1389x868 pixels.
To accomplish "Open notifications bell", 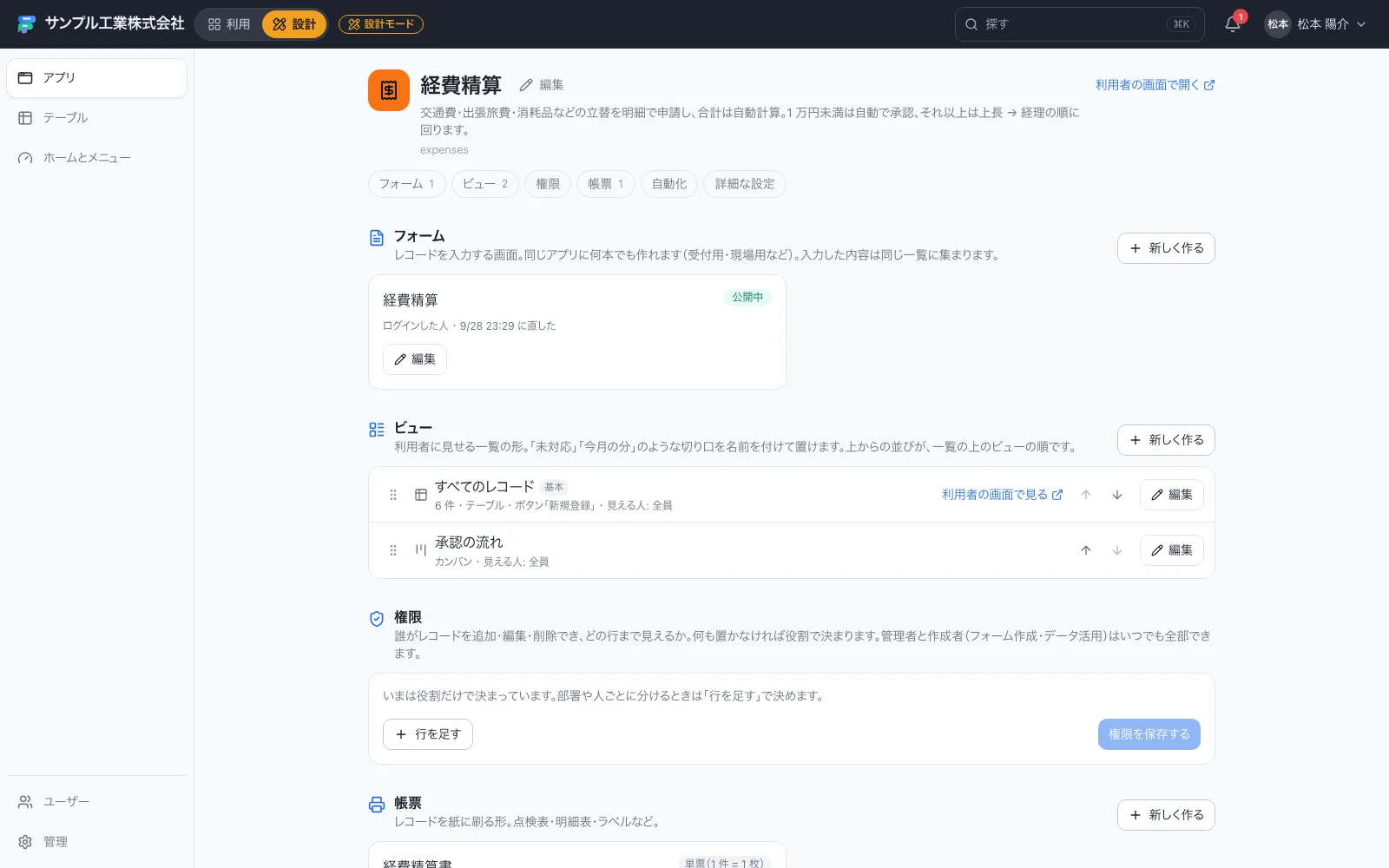I will point(1233,24).
